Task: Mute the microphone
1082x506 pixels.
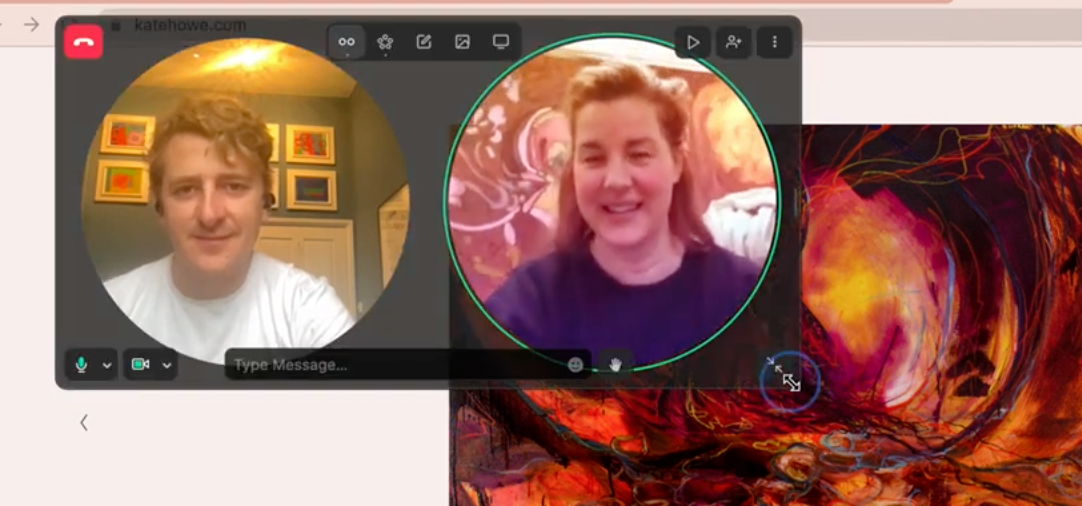Action: click(82, 365)
